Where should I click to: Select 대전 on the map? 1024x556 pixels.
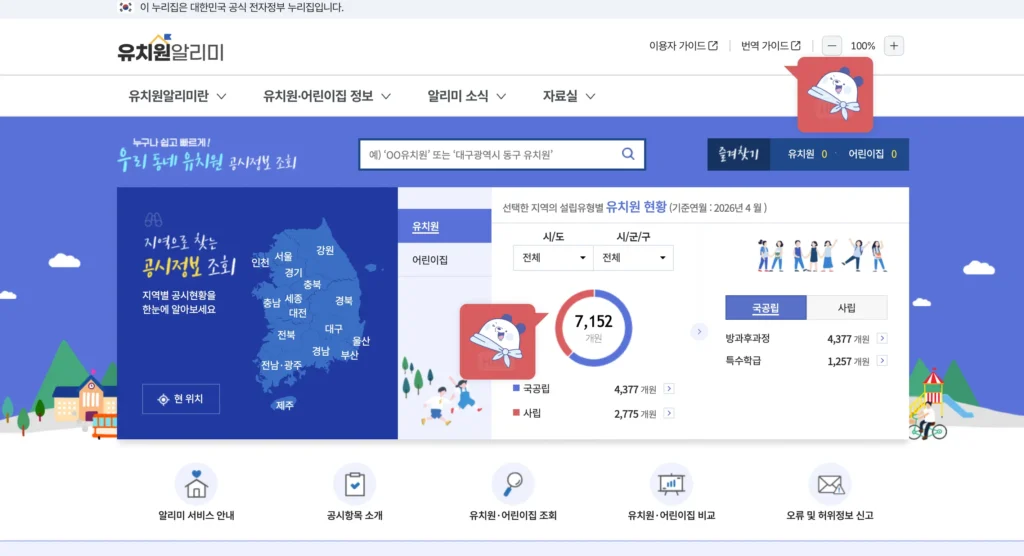(x=298, y=313)
